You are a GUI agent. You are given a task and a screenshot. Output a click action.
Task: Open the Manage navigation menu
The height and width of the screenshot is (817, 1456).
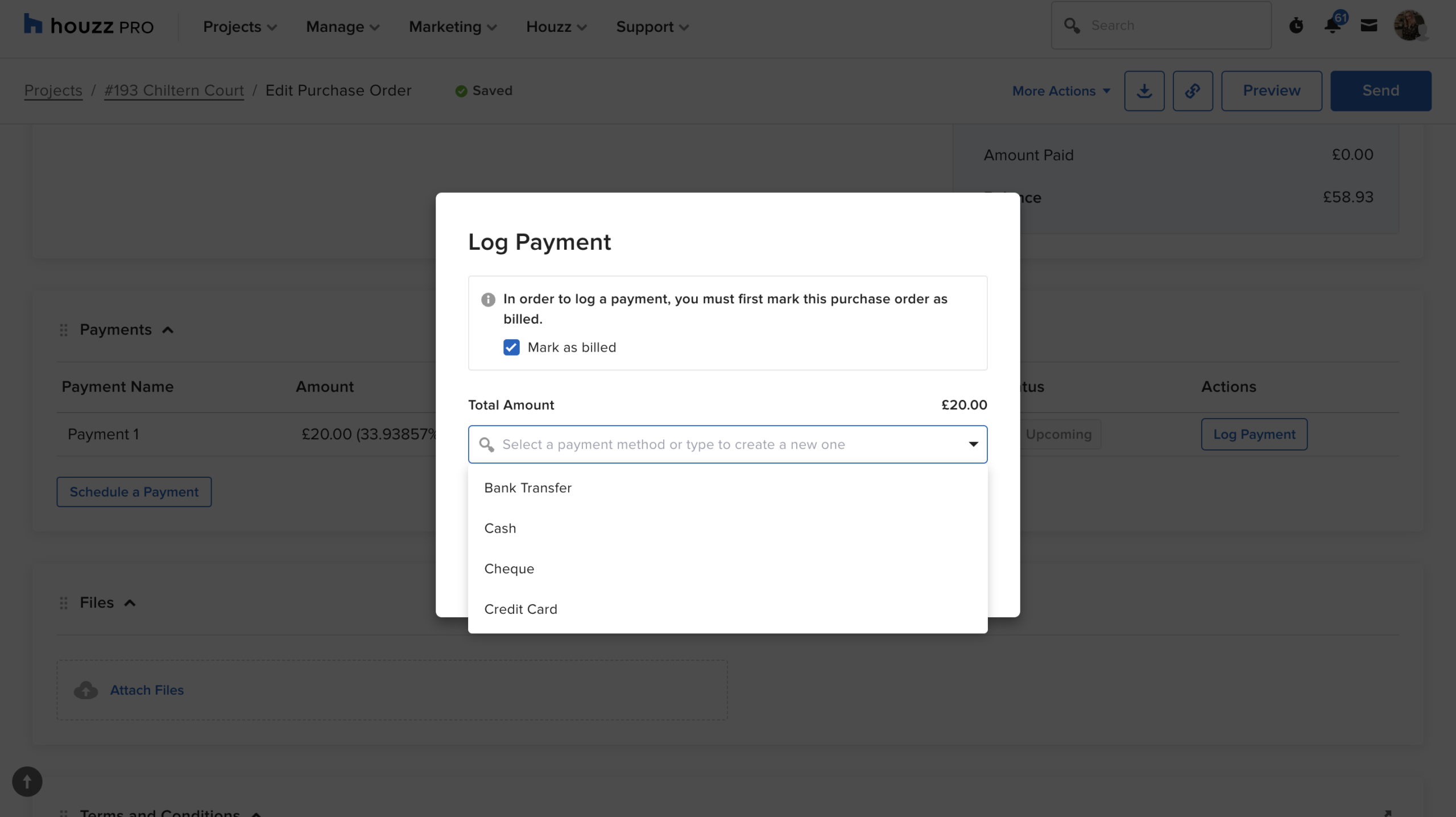click(x=342, y=27)
